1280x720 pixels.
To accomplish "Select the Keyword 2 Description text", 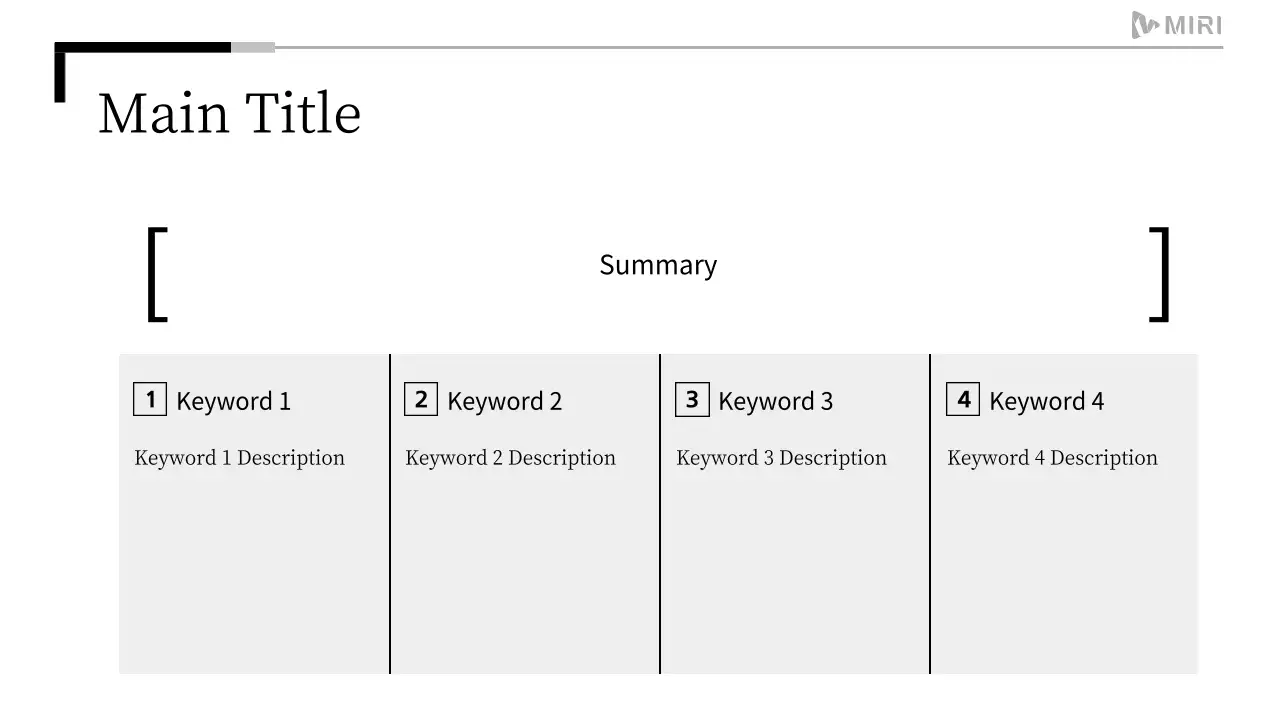I will tap(511, 458).
